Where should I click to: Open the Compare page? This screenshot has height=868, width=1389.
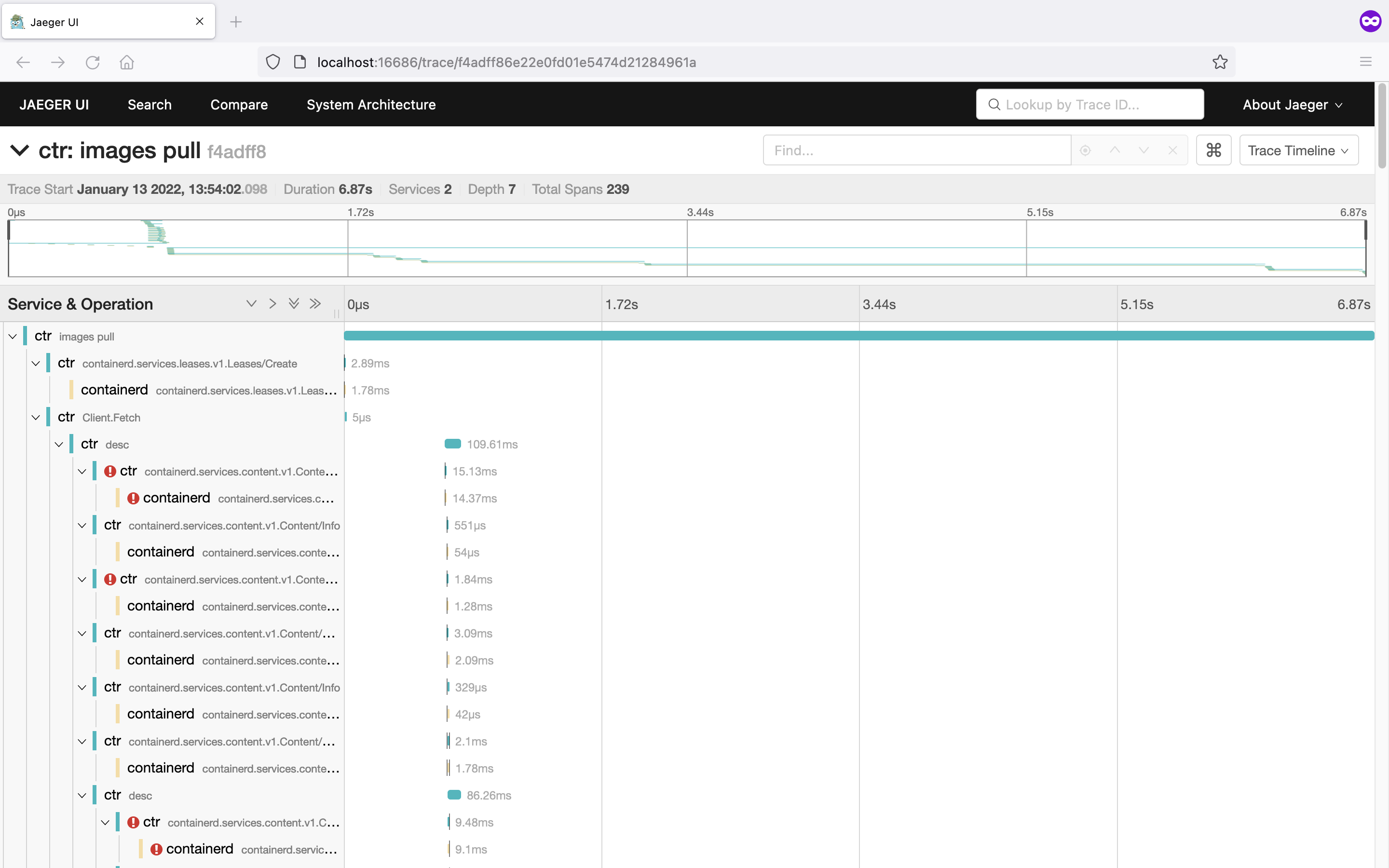point(239,105)
